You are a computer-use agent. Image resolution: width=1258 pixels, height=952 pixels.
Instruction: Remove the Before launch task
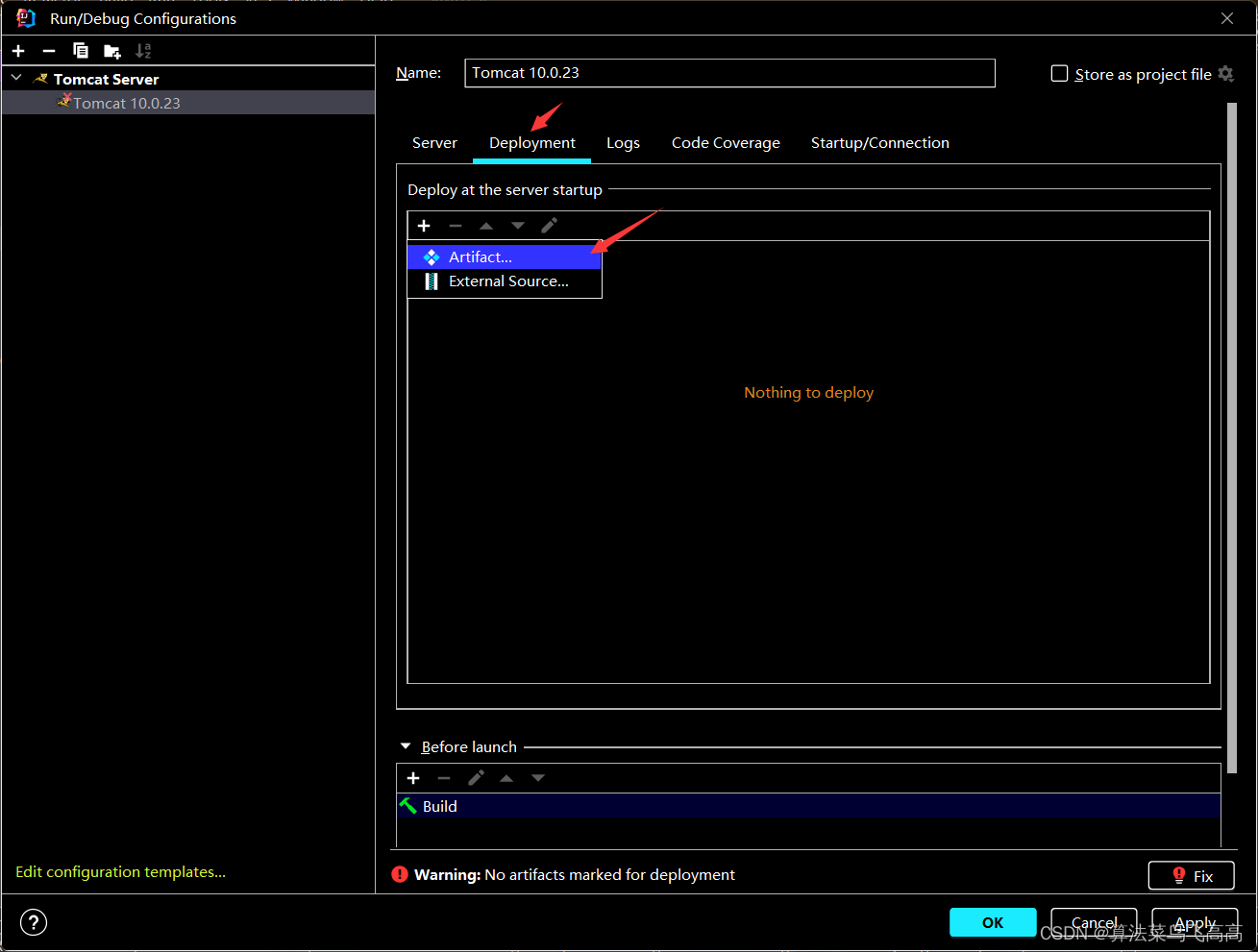[444, 778]
